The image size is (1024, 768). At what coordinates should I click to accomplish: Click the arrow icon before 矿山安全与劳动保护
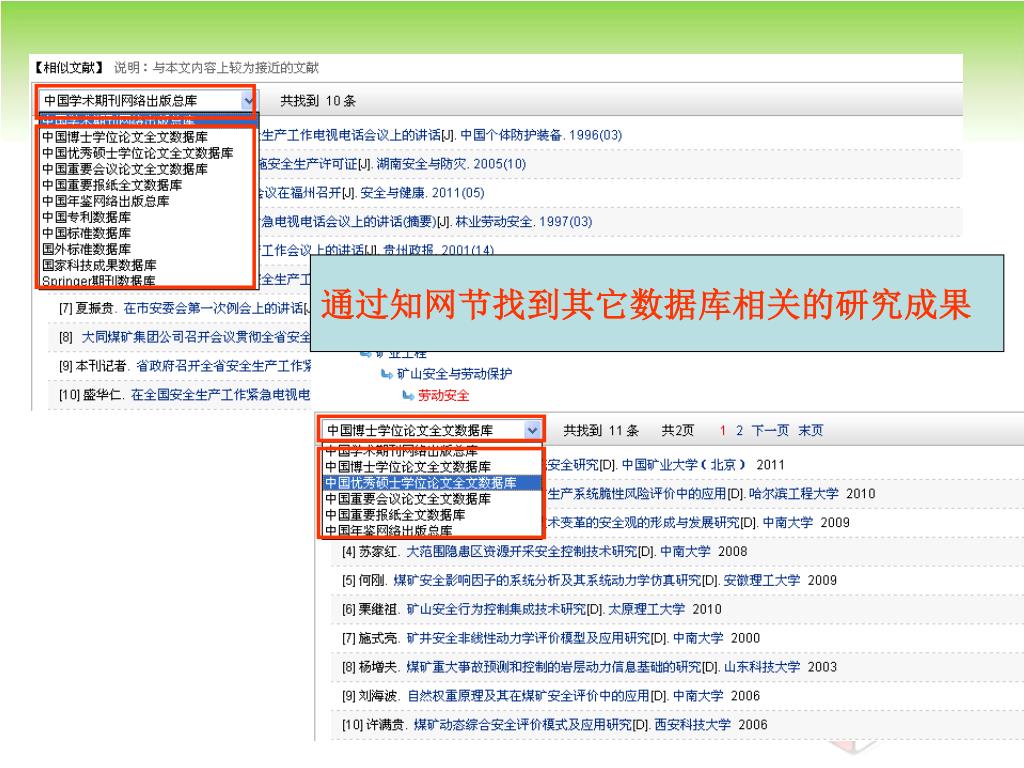pos(387,374)
